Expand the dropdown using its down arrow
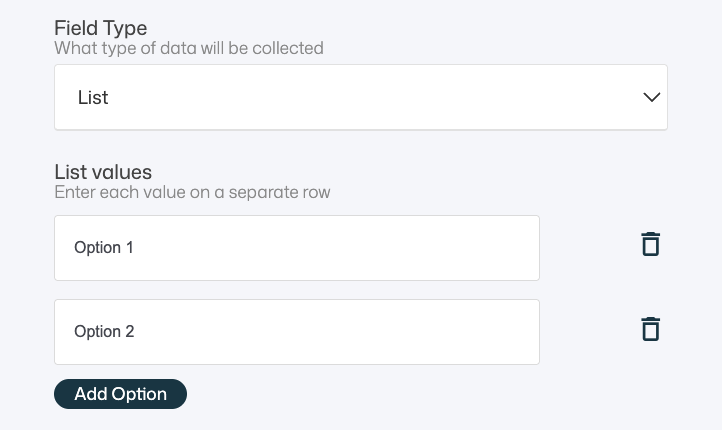Screen dimensions: 722x430 click(x=651, y=97)
